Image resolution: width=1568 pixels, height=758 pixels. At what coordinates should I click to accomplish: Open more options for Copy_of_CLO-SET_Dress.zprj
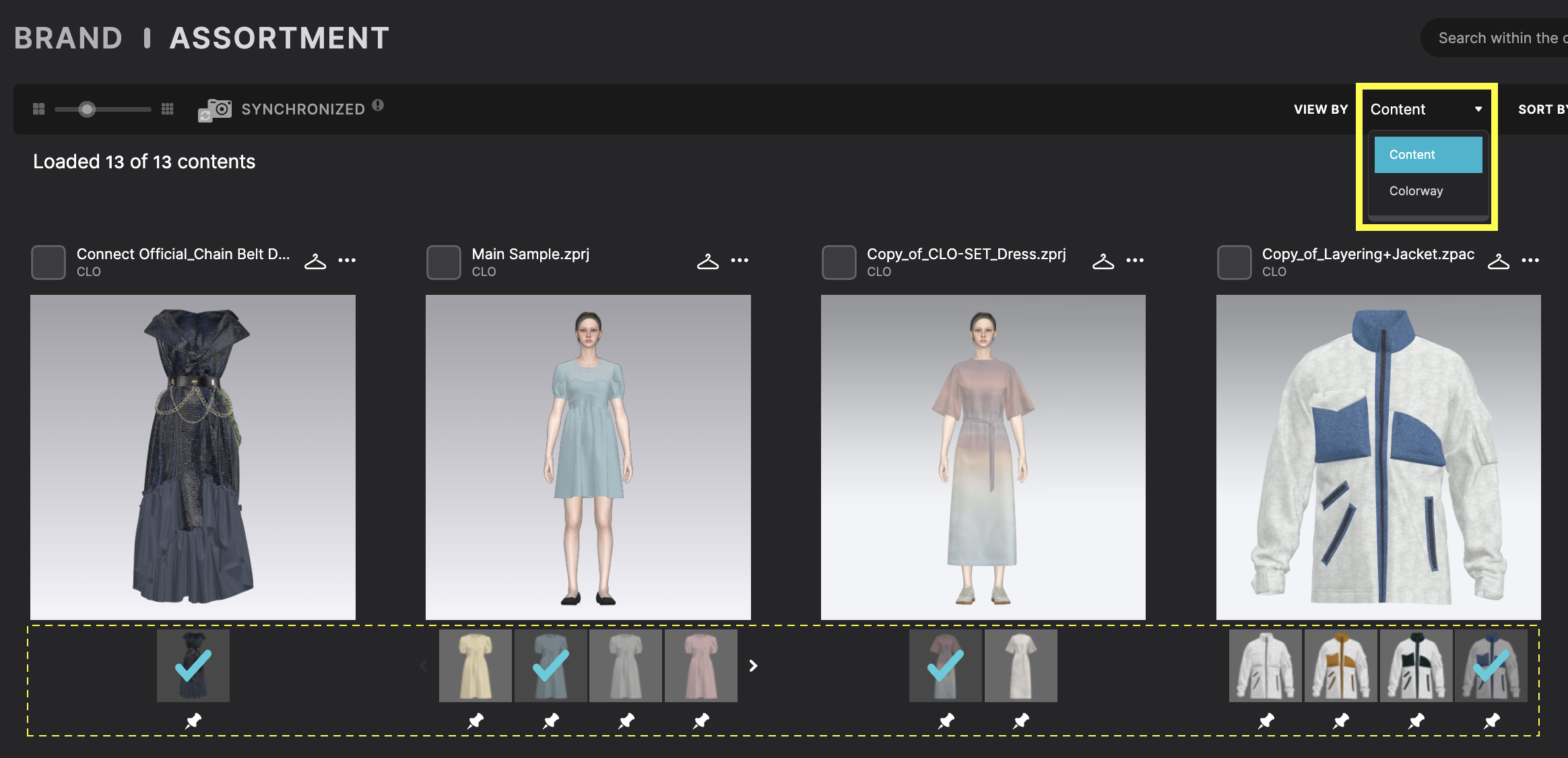1136,261
